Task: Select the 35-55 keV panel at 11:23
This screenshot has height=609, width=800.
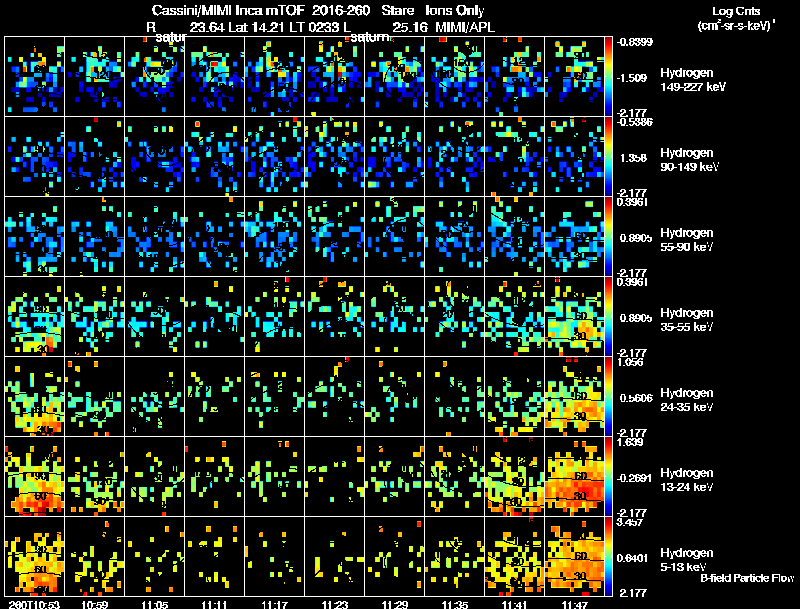Action: coord(334,317)
